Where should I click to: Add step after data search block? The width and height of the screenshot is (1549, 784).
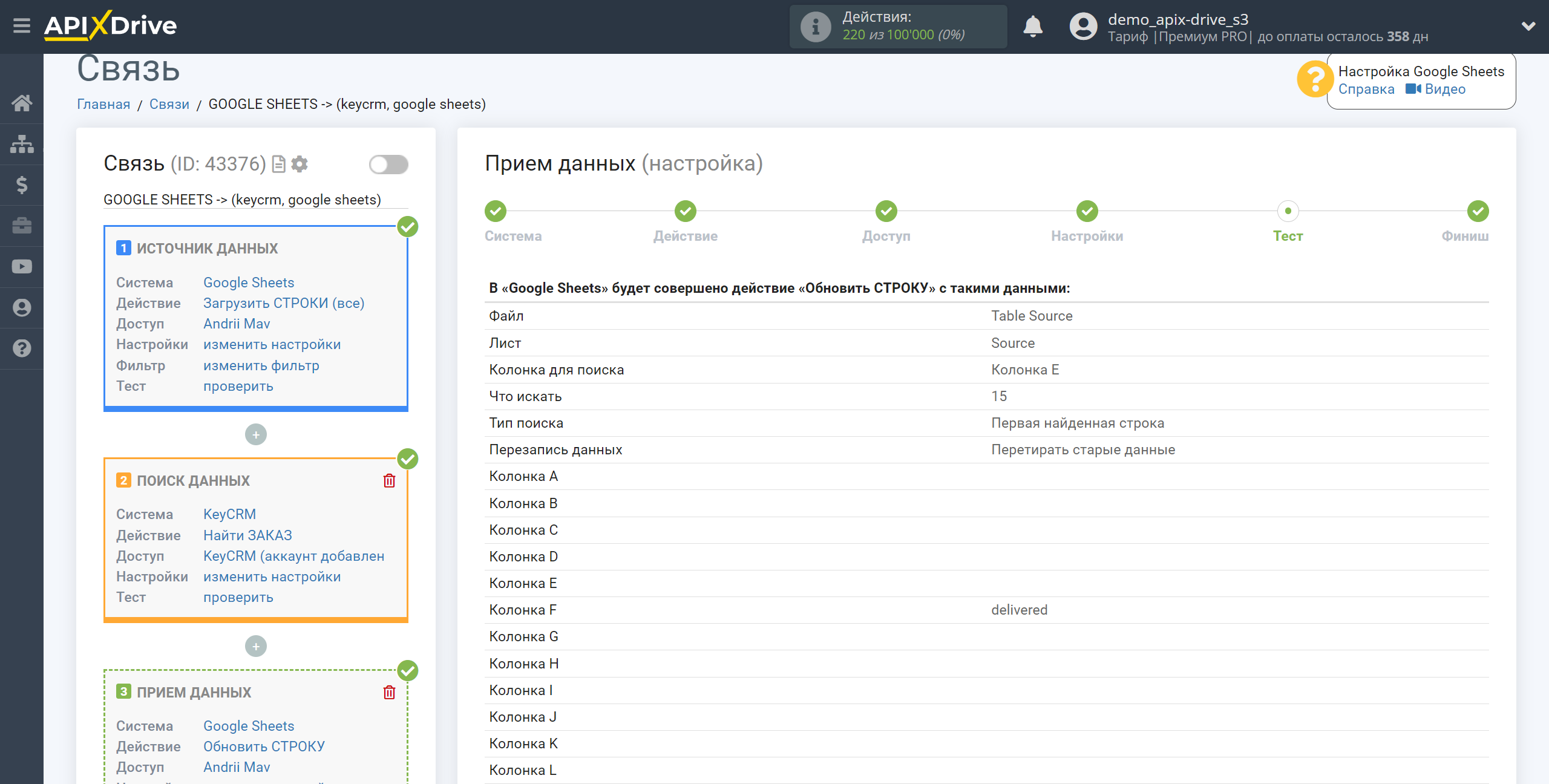click(256, 646)
